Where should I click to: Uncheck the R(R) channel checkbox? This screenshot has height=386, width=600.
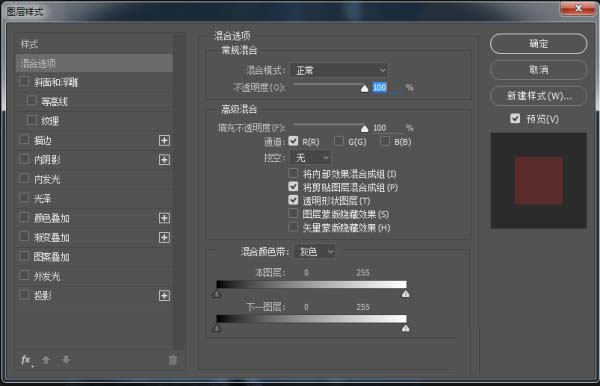[x=293, y=141]
